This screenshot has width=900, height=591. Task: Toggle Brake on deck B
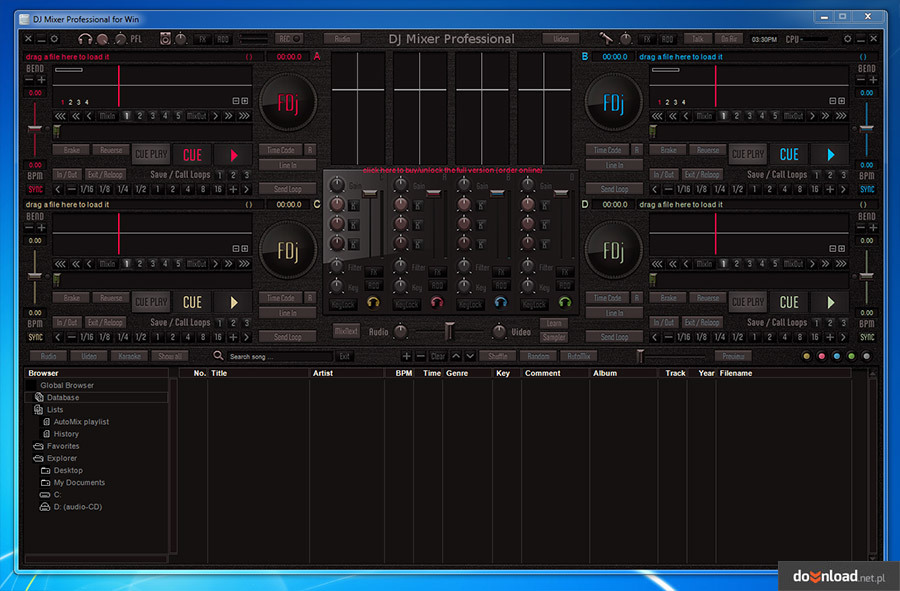click(668, 150)
